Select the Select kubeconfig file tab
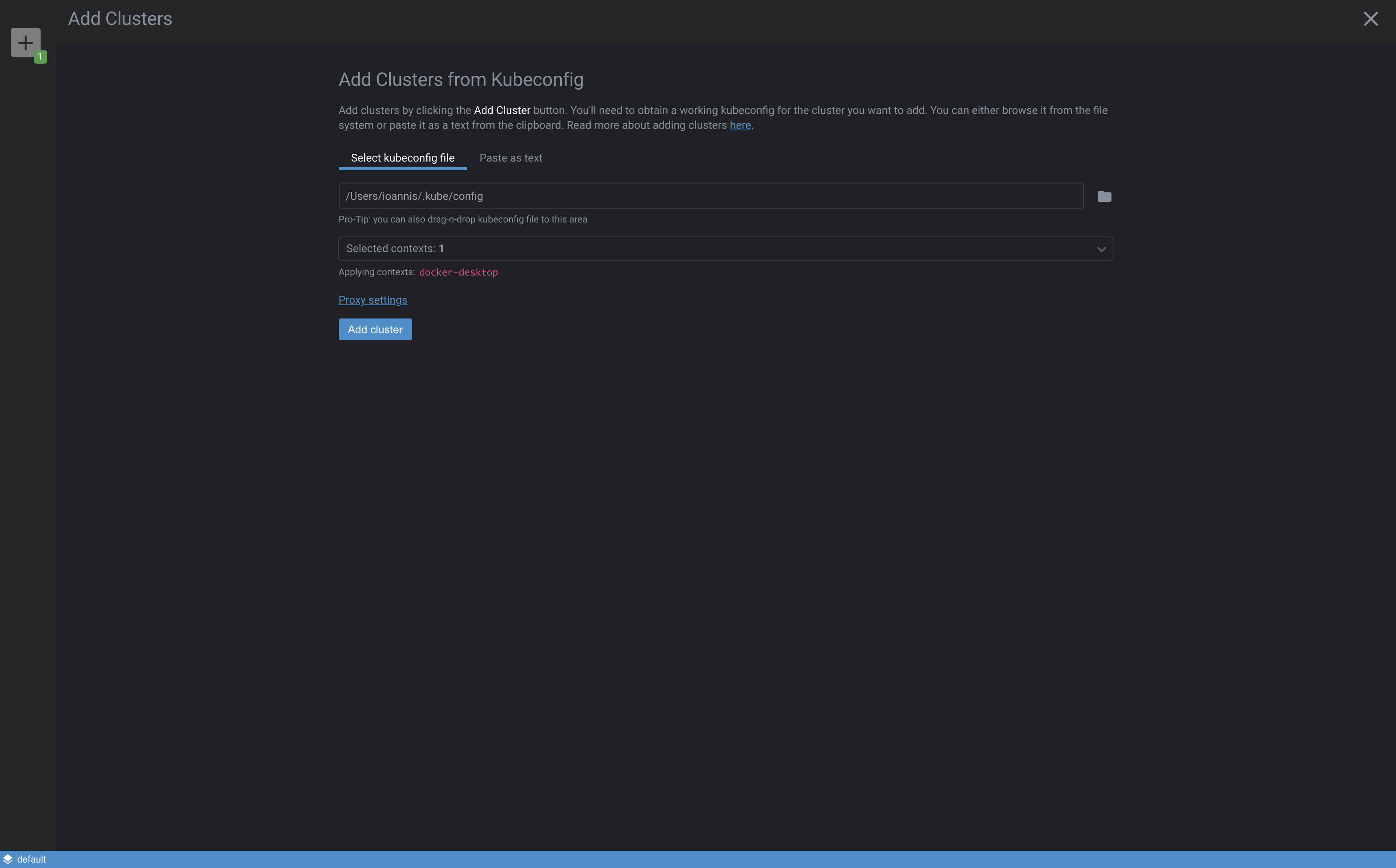Image resolution: width=1396 pixels, height=868 pixels. (x=402, y=158)
